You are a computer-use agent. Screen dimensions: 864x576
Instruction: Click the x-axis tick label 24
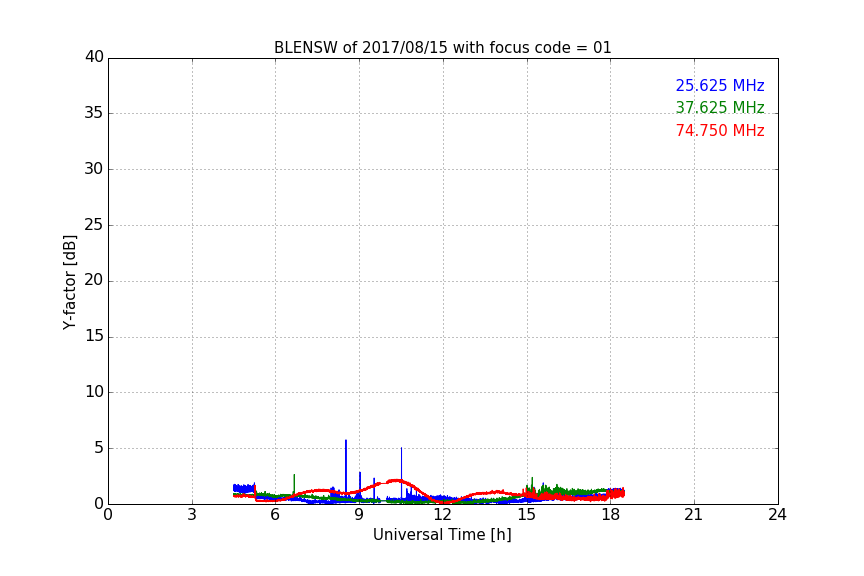tap(777, 515)
